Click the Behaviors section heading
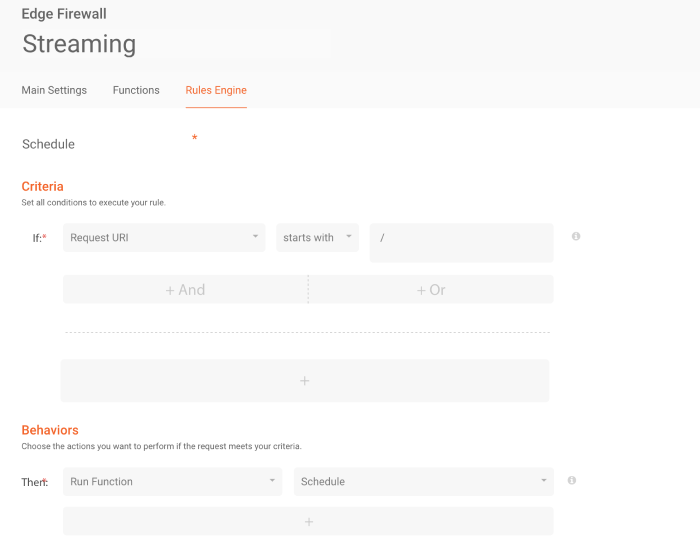 50,430
